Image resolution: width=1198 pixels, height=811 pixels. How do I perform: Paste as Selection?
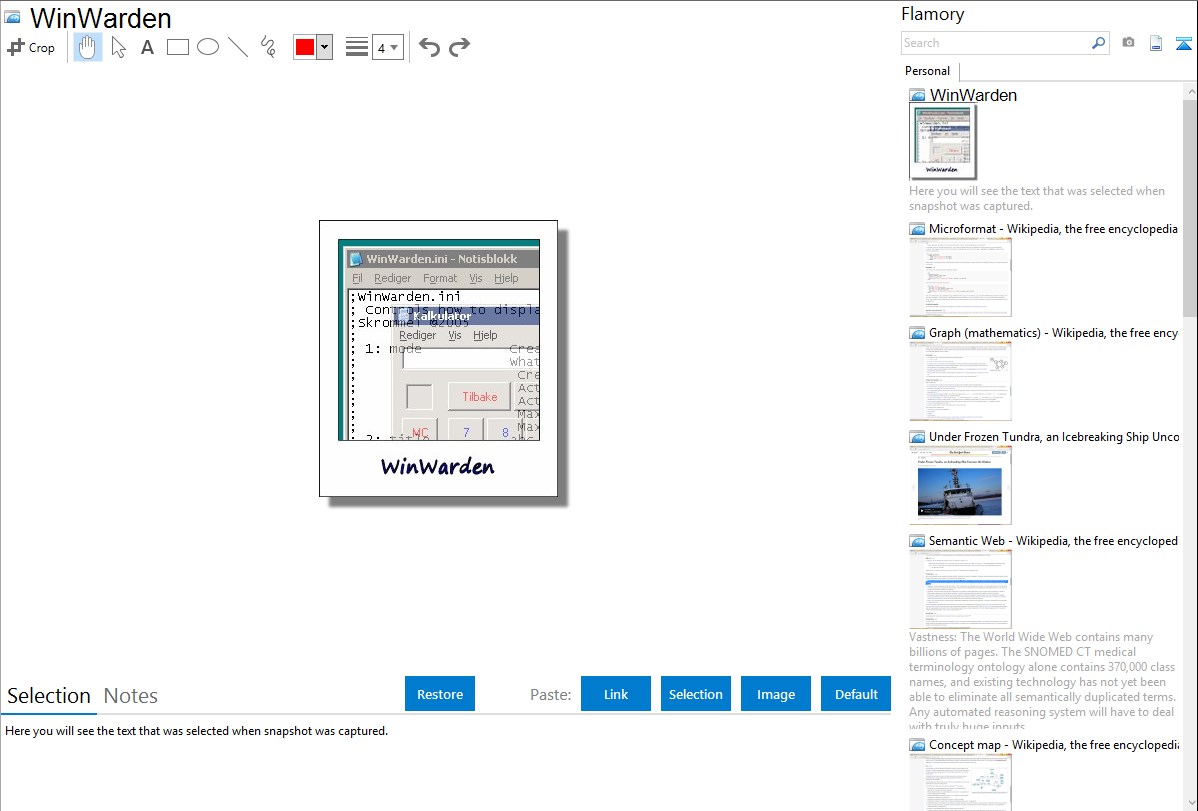coord(696,694)
